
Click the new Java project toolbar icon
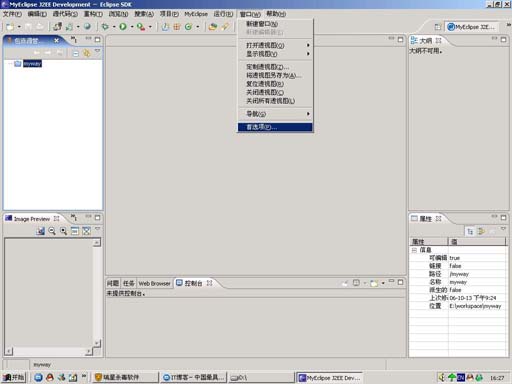[x=165, y=27]
